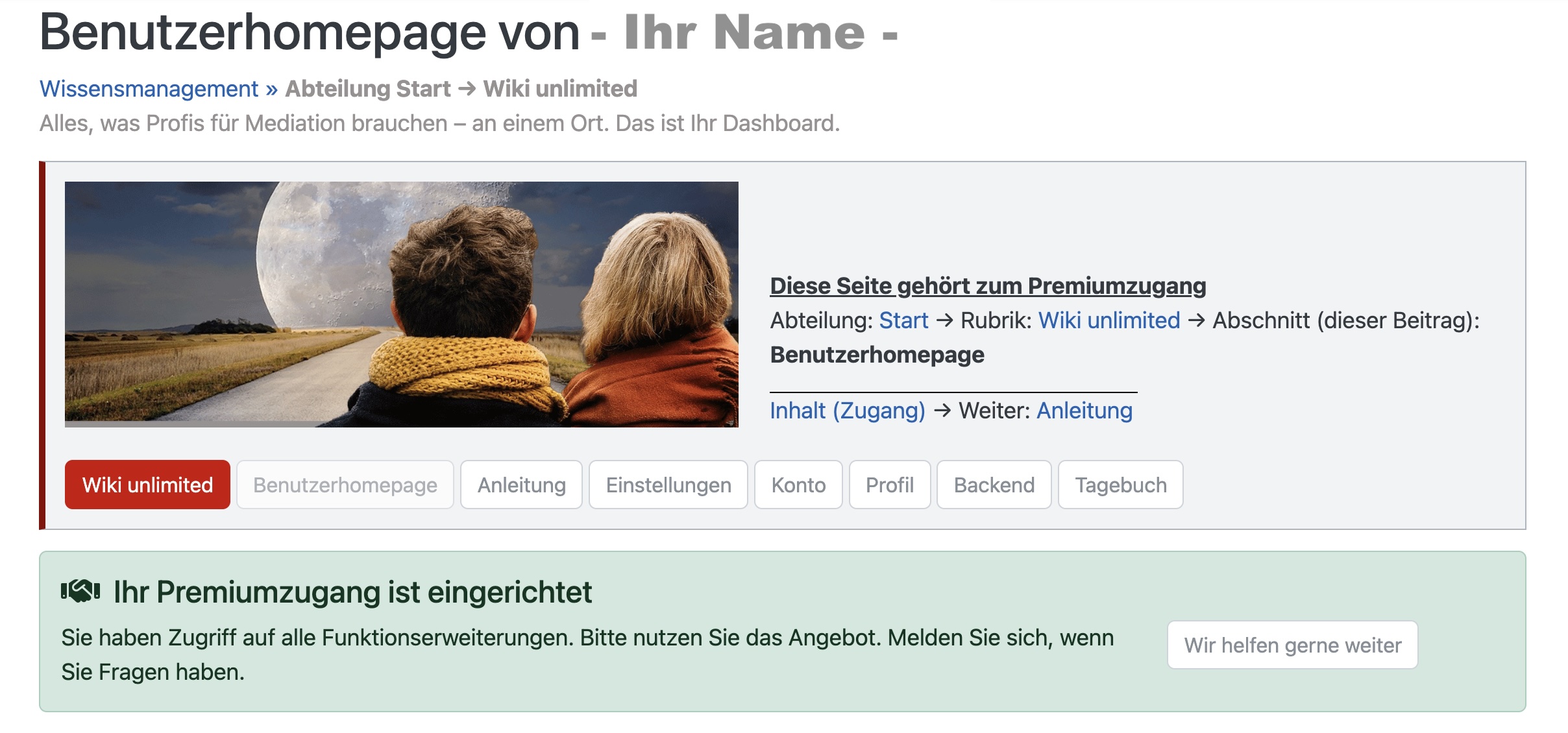Follow the Weiter: Anleitung link
The width and height of the screenshot is (1568, 733).
[x=1084, y=411]
